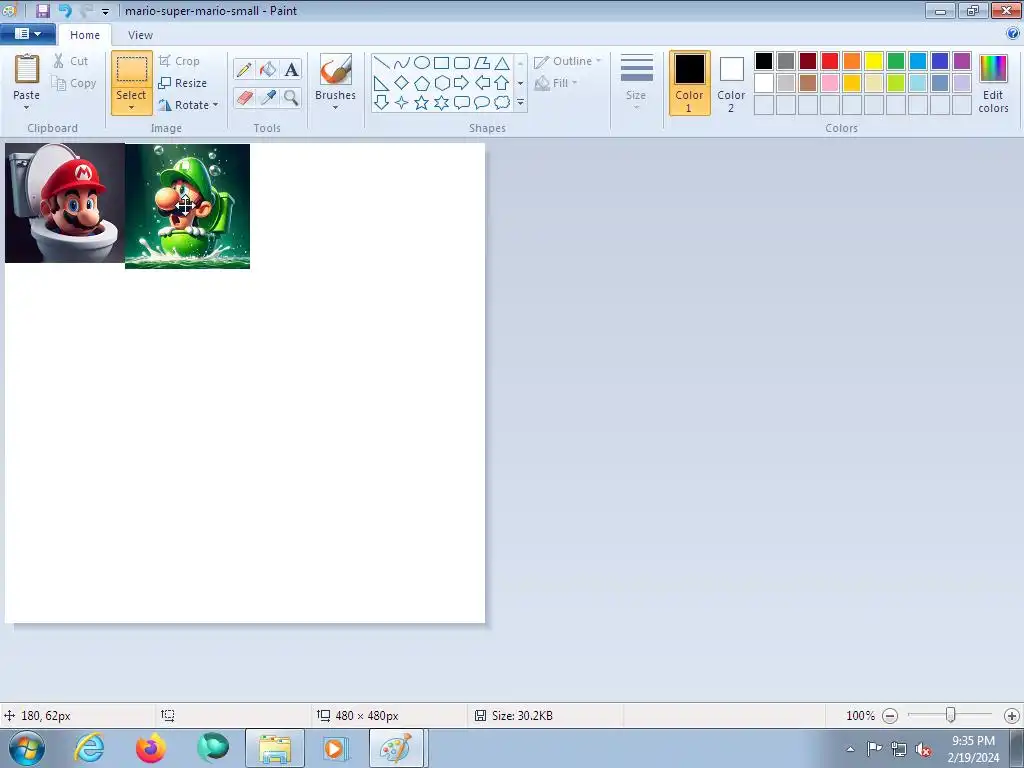Select the Hexagon shape
The image size is (1024, 768).
pyautogui.click(x=441, y=83)
